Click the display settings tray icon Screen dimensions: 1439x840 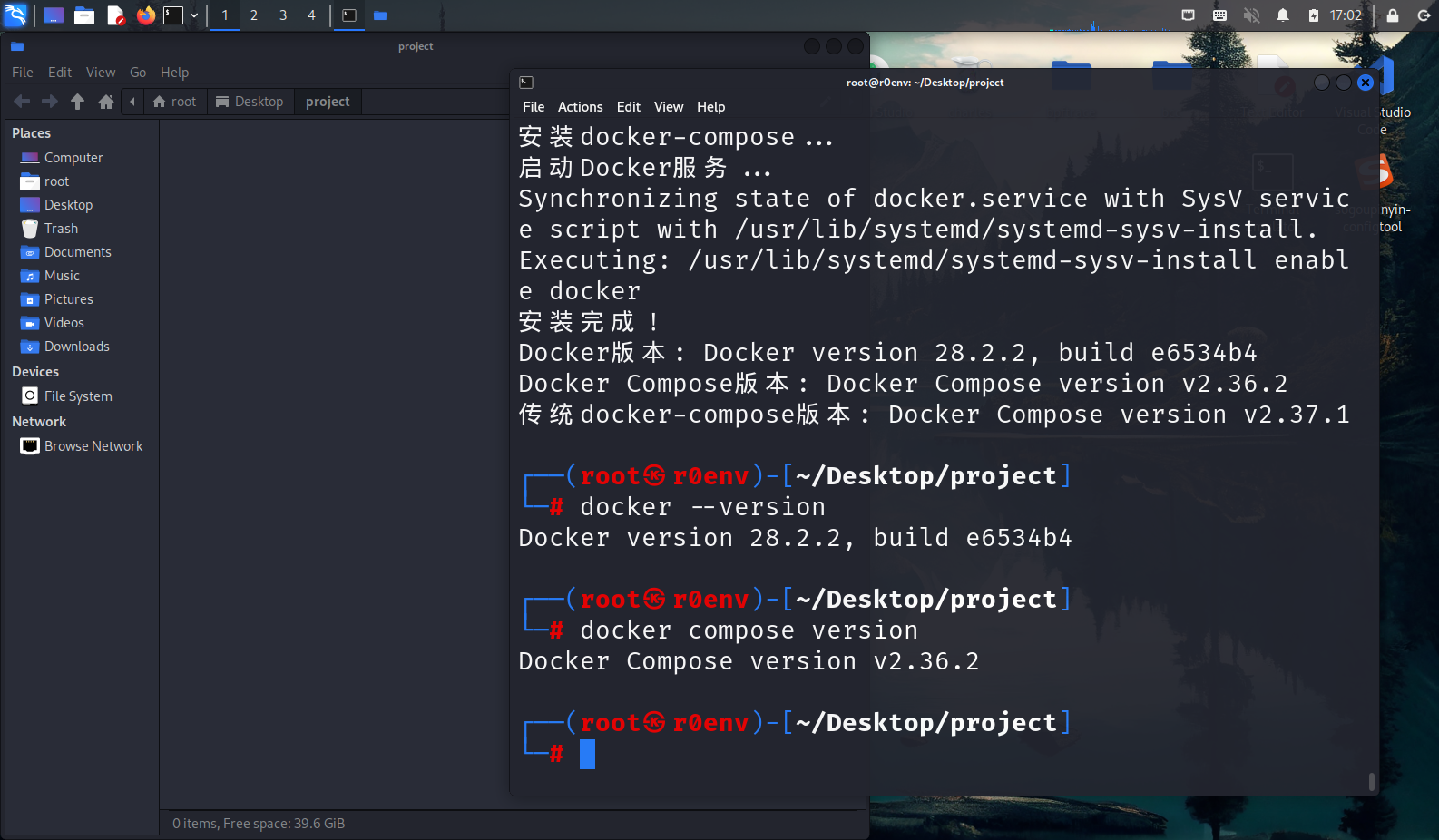click(x=1188, y=15)
